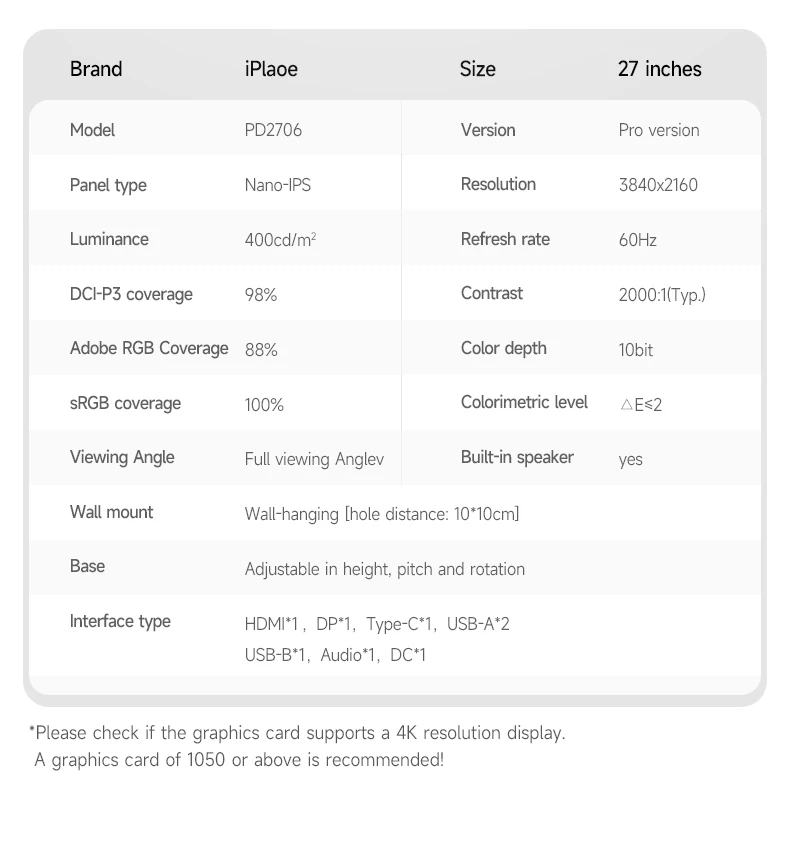The width and height of the screenshot is (790, 861).
Task: Click the 10bit color depth value
Action: (x=635, y=350)
